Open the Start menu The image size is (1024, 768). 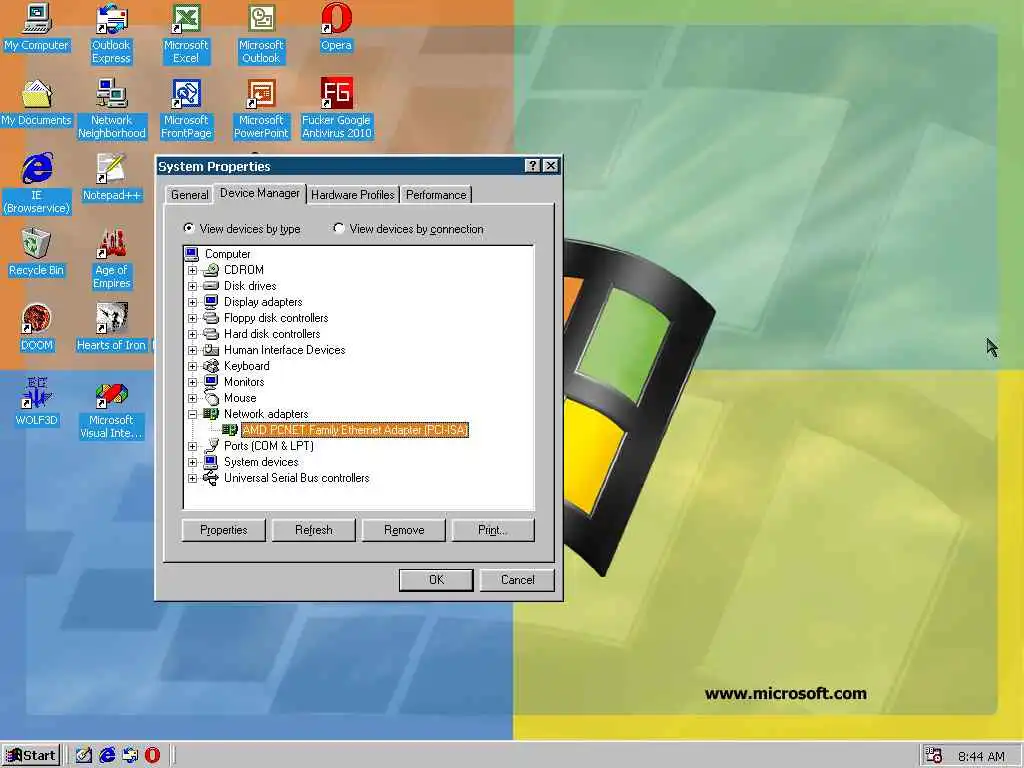31,756
